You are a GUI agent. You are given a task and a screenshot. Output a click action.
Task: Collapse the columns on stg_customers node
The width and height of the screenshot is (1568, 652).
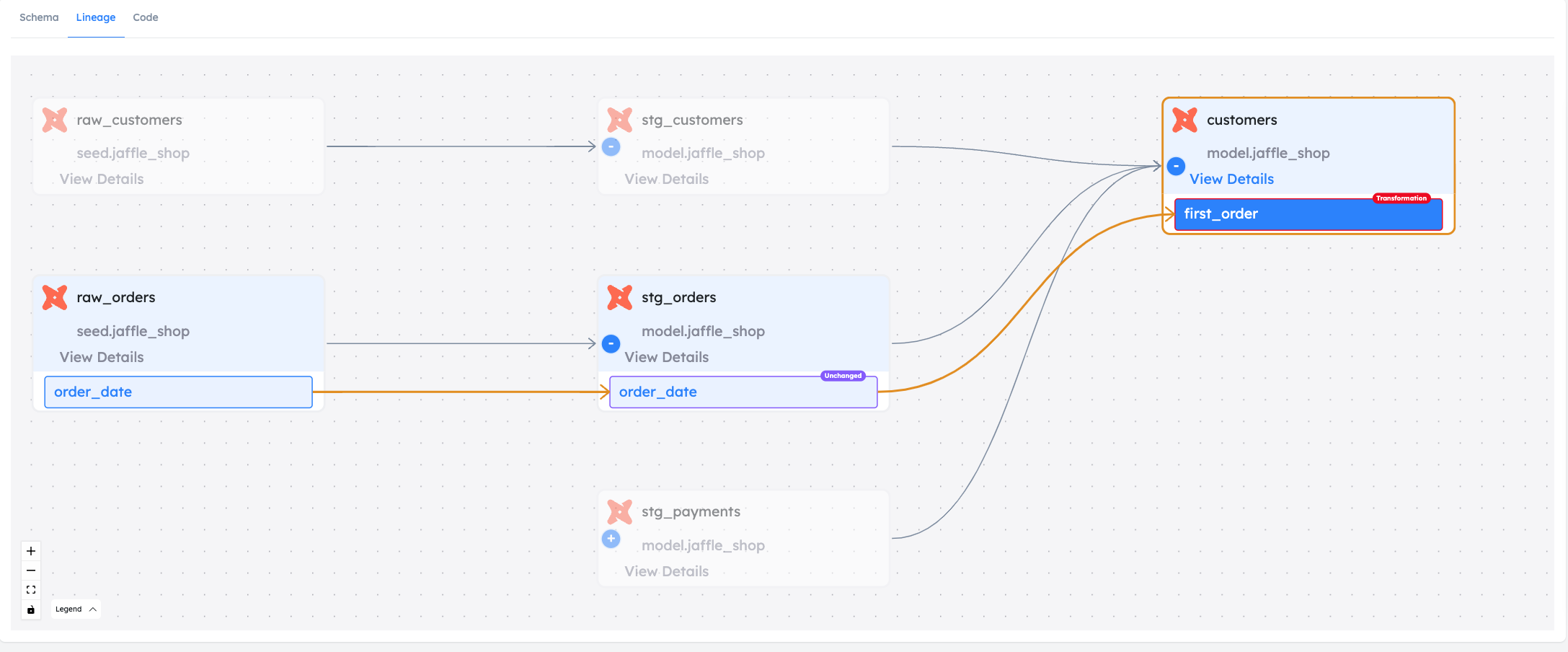[611, 146]
